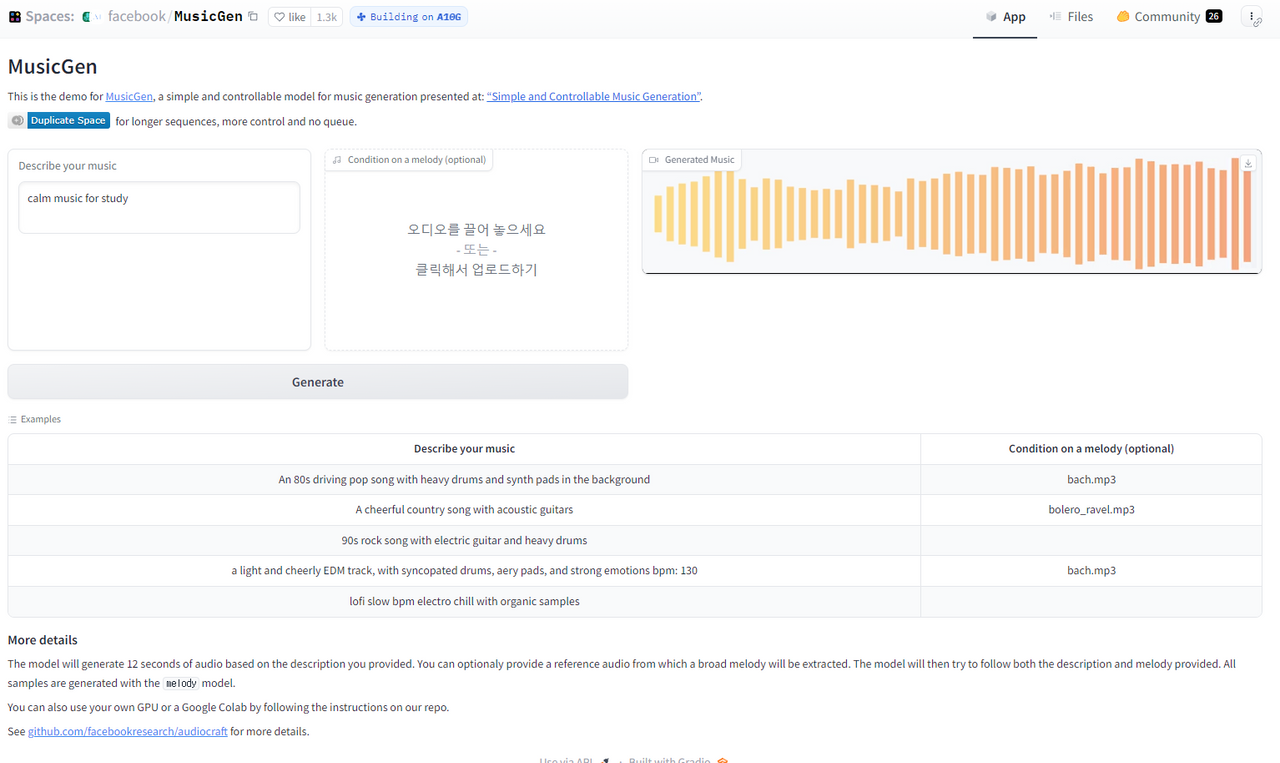Image resolution: width=1280 pixels, height=763 pixels.
Task: Open the Spaces link in header
Action: (49, 17)
